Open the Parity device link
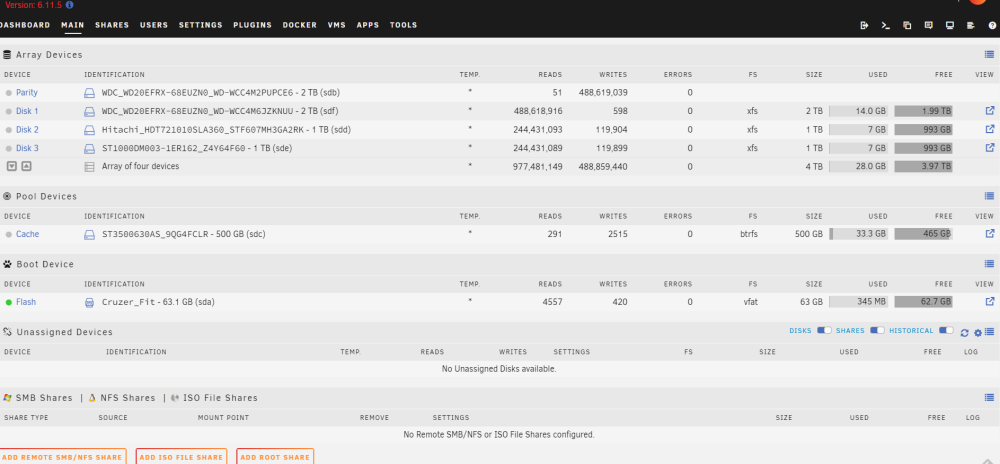The width and height of the screenshot is (1000, 464). pyautogui.click(x=27, y=92)
